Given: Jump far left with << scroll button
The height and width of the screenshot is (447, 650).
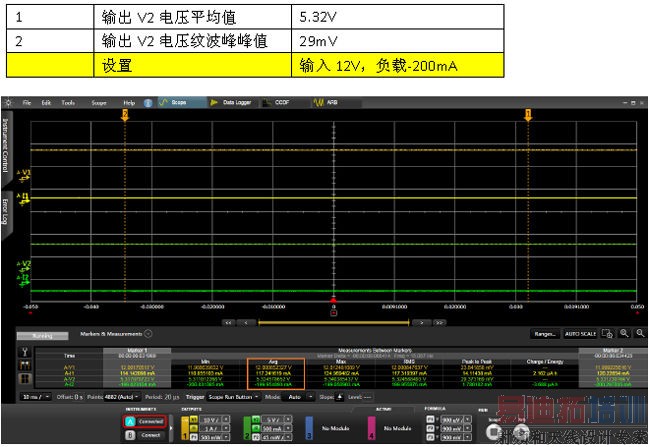Looking at the screenshot, I should 228,322.
